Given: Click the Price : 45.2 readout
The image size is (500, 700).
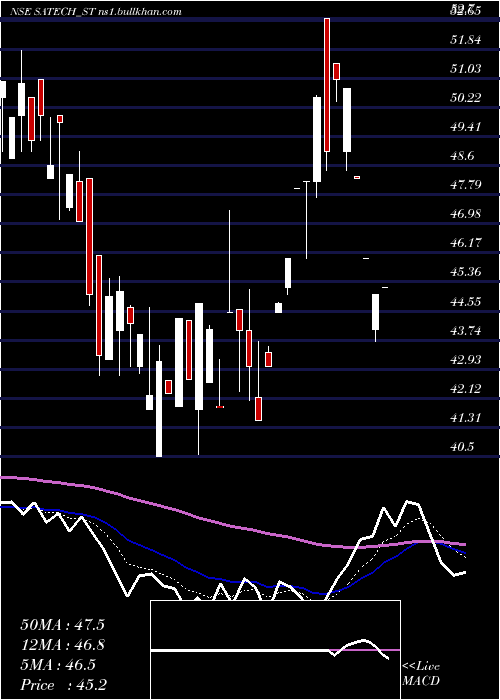Looking at the screenshot, I should pyautogui.click(x=63, y=685).
